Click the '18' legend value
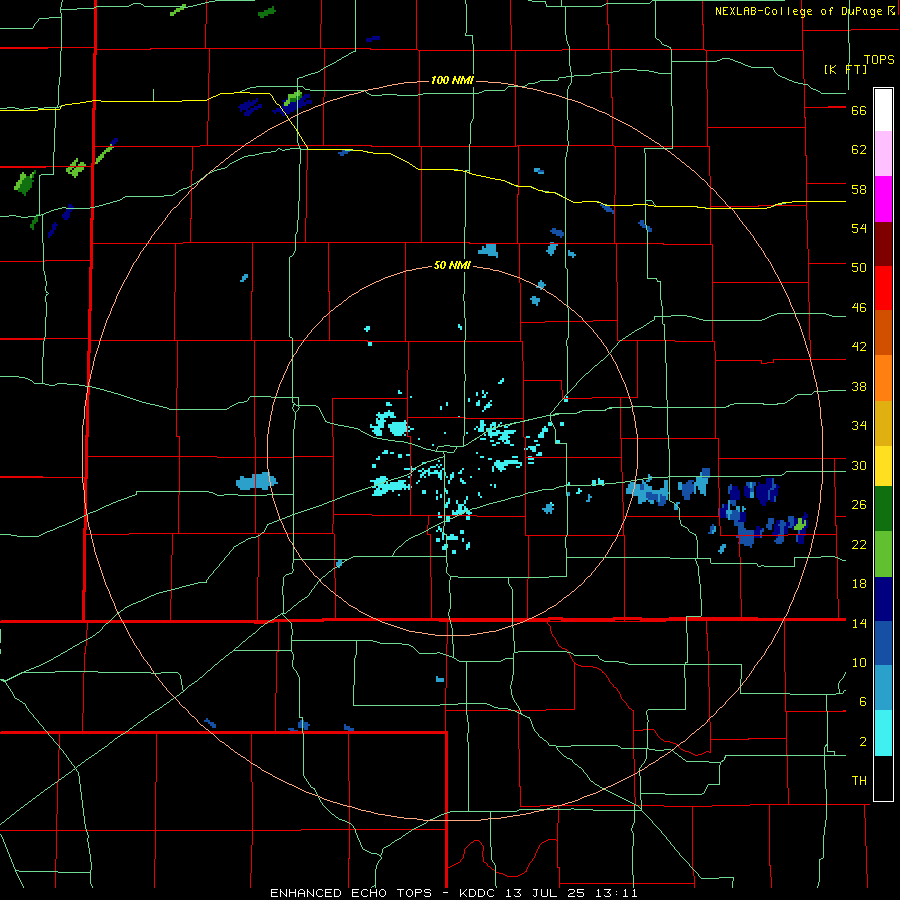This screenshot has width=900, height=900. pos(859,584)
